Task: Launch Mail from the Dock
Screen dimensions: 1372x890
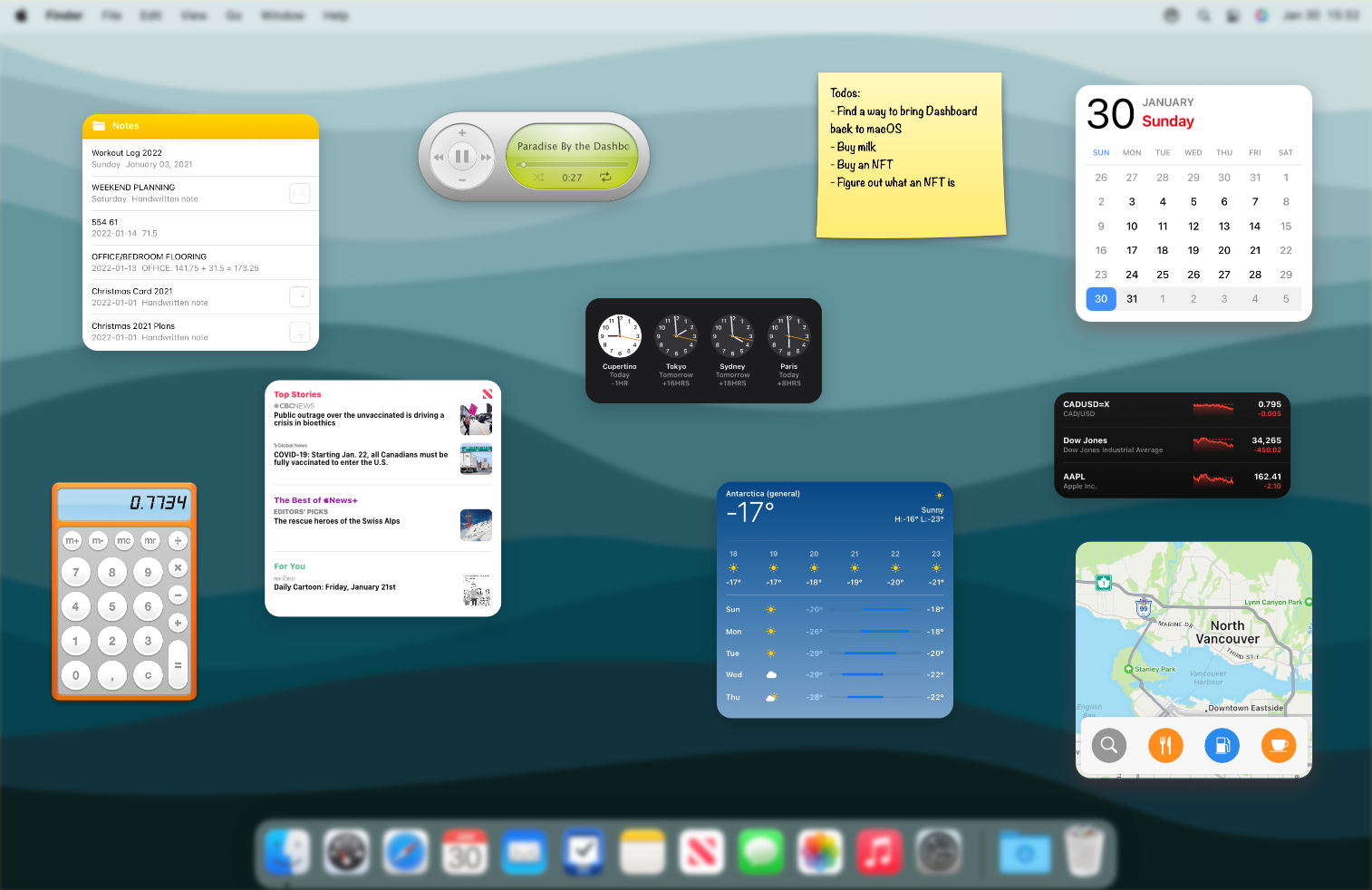Action: click(x=524, y=852)
